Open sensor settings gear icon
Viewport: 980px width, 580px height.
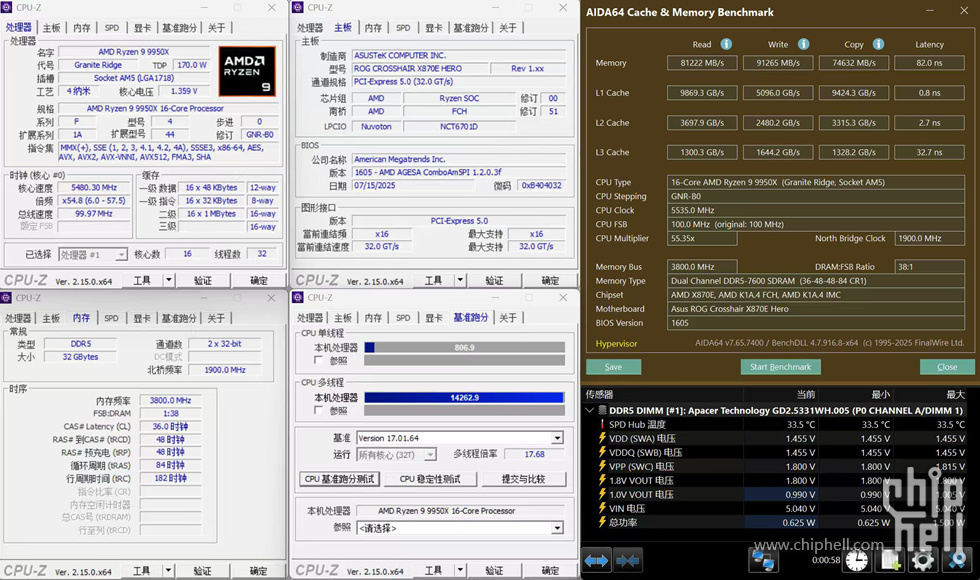(922, 560)
